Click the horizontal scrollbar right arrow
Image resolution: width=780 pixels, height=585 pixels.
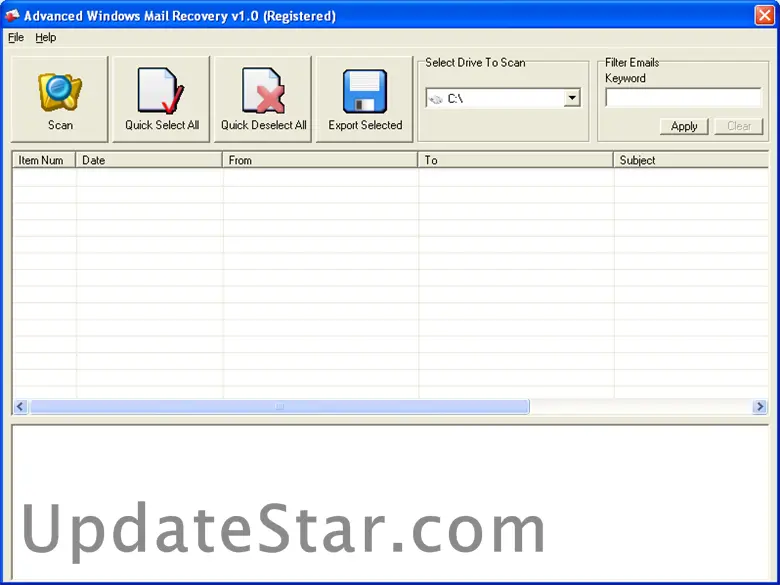[760, 406]
